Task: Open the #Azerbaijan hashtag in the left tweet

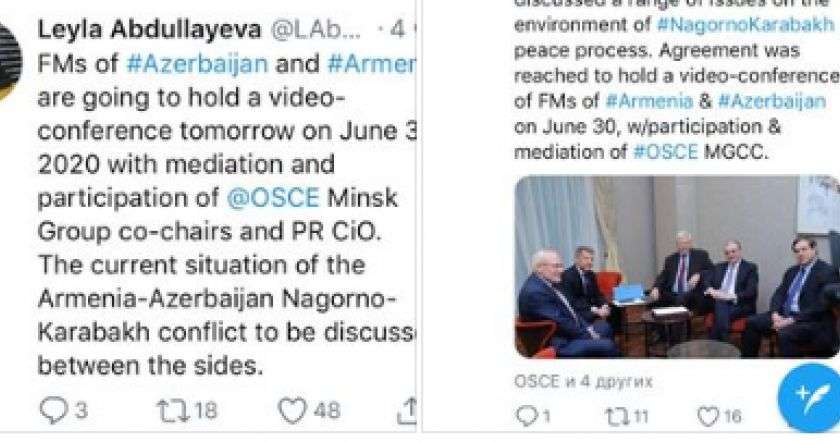Action: coord(197,64)
